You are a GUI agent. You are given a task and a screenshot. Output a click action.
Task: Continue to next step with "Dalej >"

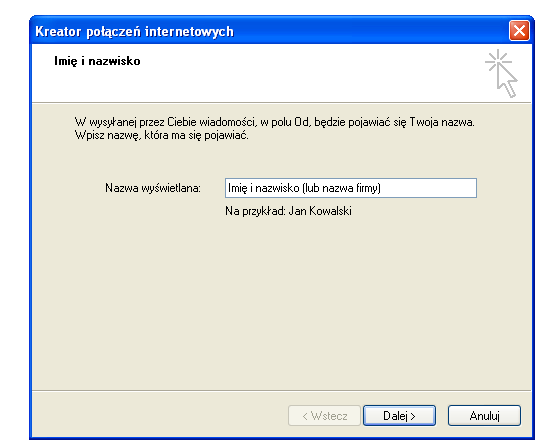[399, 416]
